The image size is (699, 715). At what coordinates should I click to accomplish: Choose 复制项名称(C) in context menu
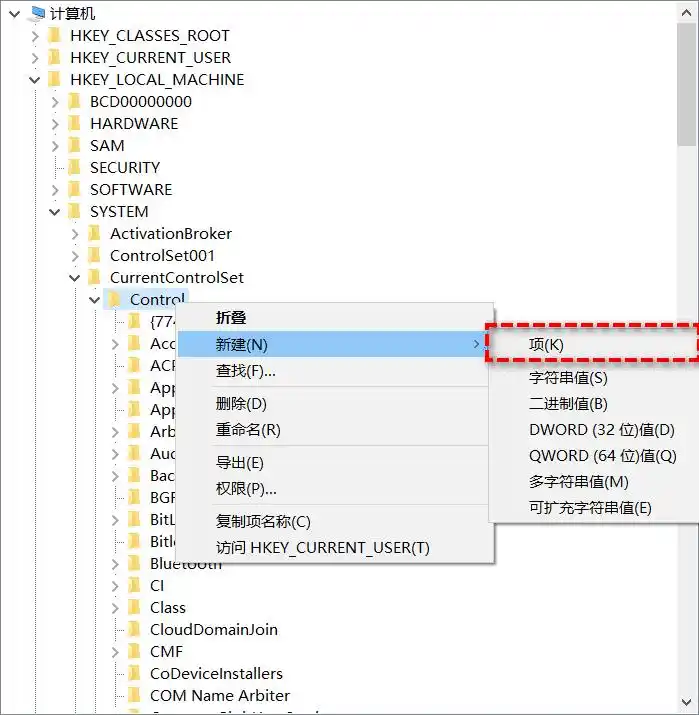coord(264,522)
